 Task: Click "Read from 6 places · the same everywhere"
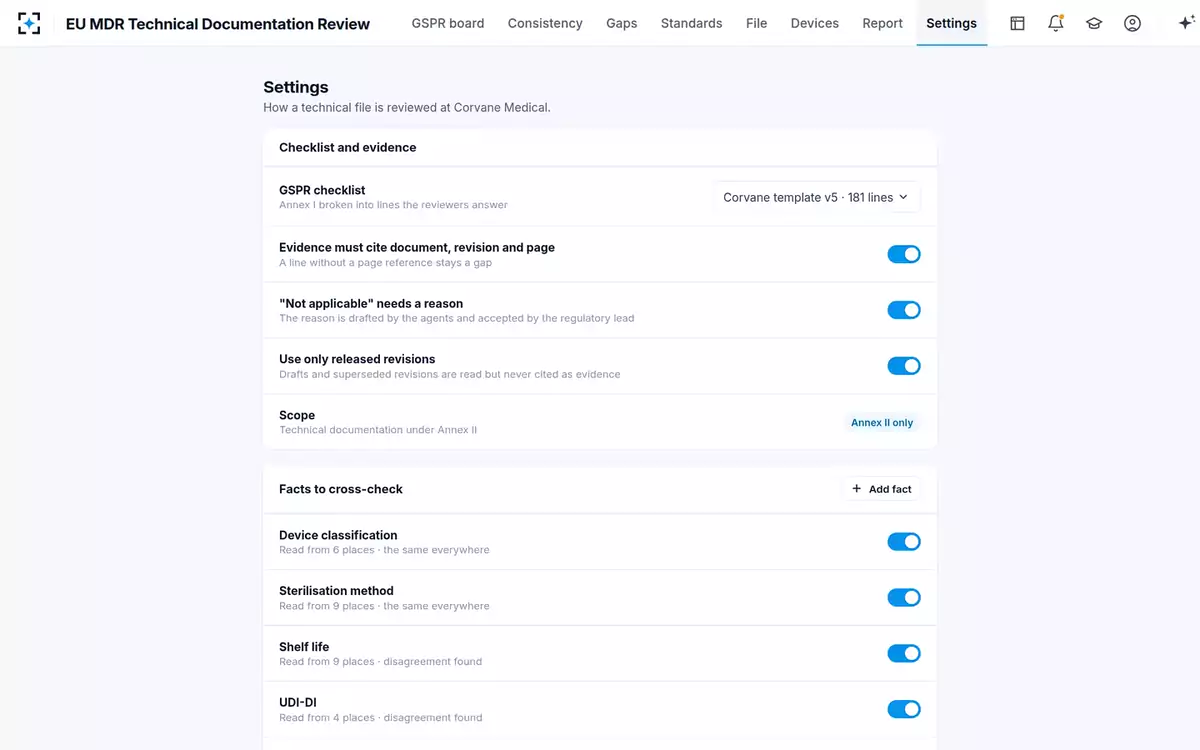click(384, 550)
